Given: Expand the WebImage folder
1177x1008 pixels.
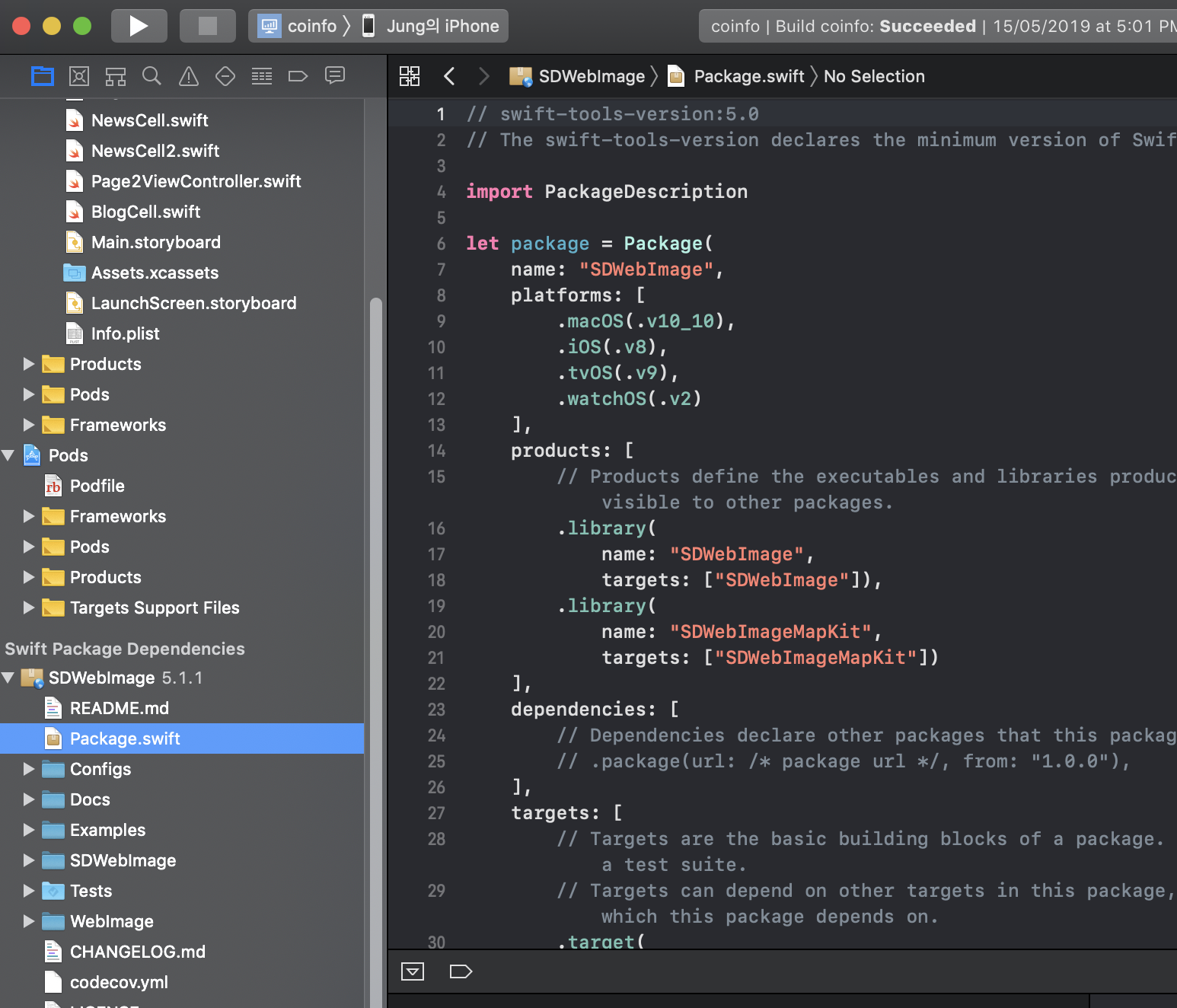Looking at the screenshot, I should coord(29,921).
